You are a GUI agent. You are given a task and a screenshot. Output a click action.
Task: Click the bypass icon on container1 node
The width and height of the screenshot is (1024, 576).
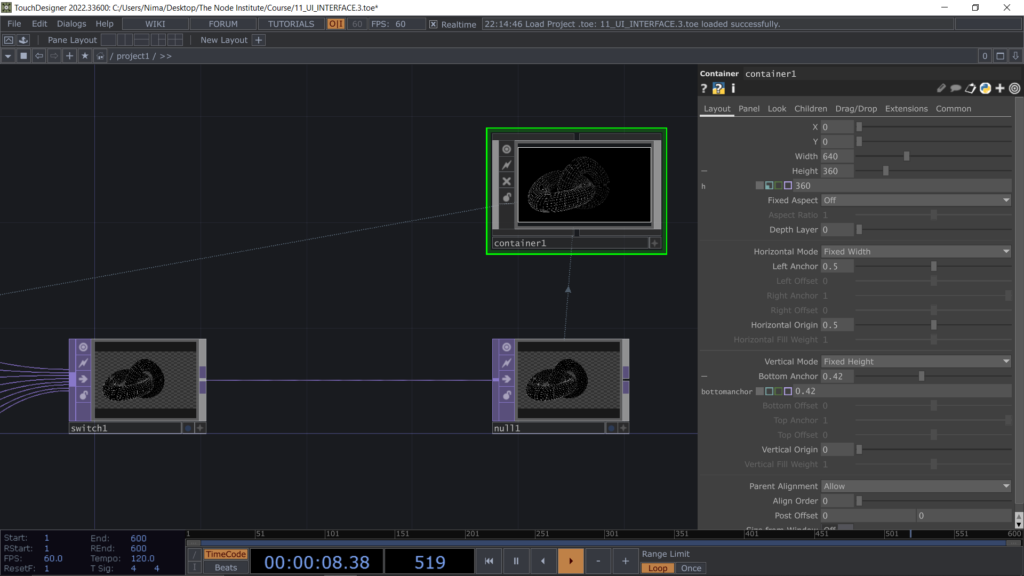[507, 165]
